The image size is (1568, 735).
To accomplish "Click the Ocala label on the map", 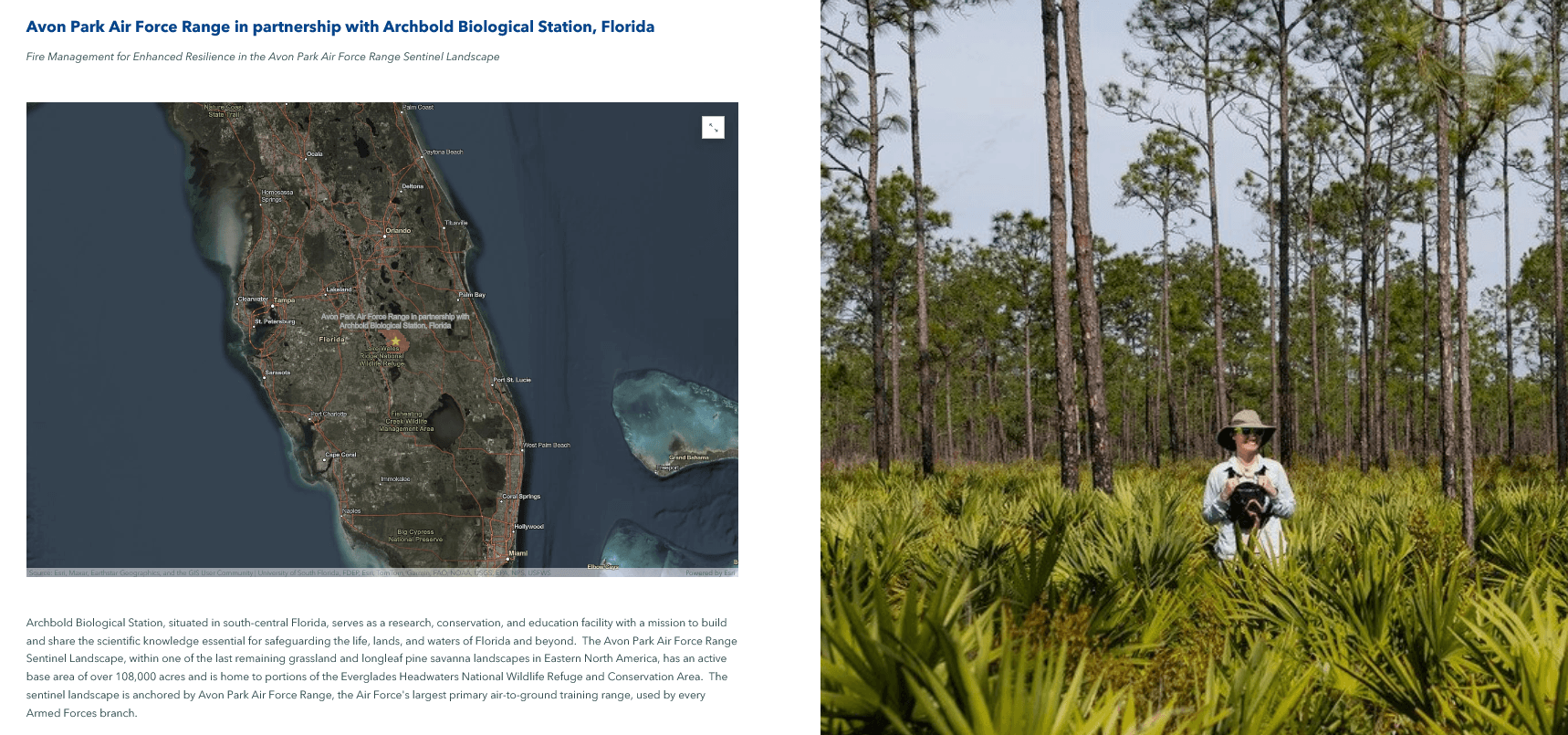I will coord(315,154).
